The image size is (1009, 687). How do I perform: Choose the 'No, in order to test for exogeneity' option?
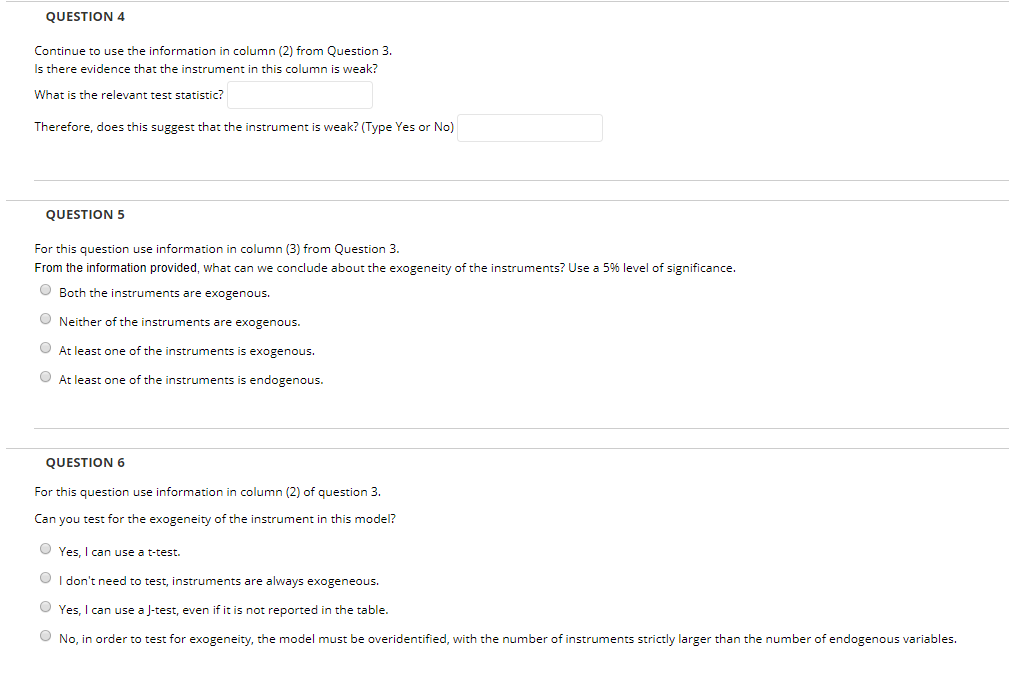(45, 634)
